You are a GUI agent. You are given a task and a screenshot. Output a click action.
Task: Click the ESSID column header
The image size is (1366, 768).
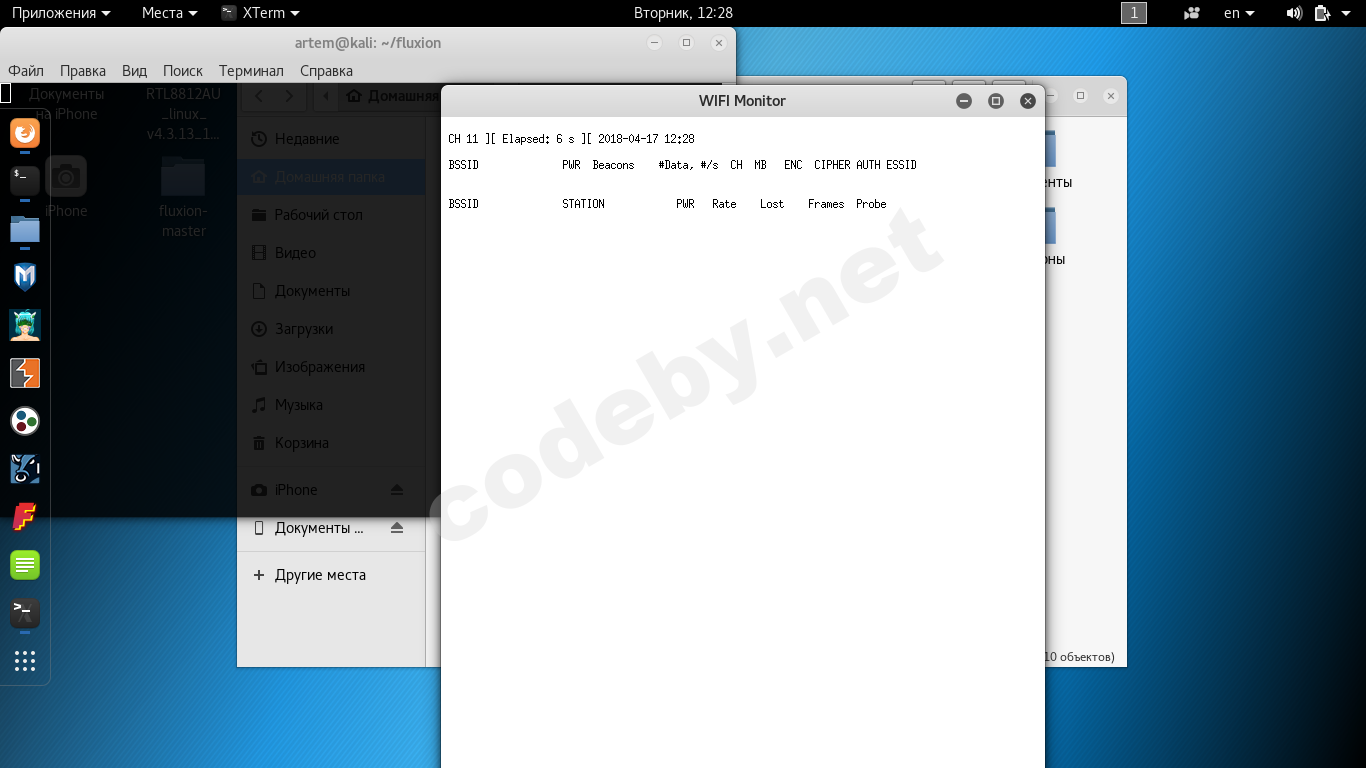pos(901,165)
